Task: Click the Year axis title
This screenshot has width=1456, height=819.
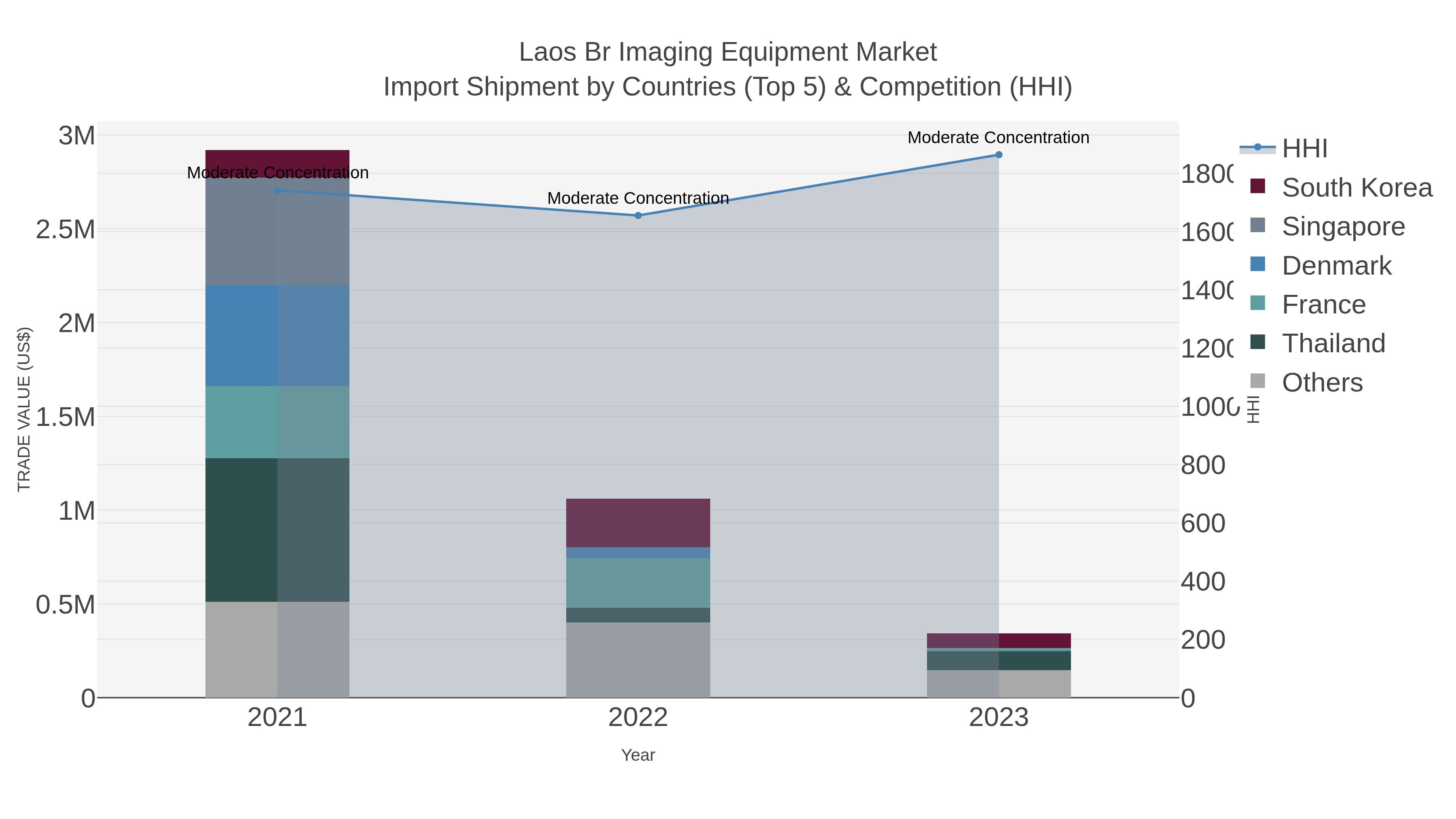Action: 638,755
